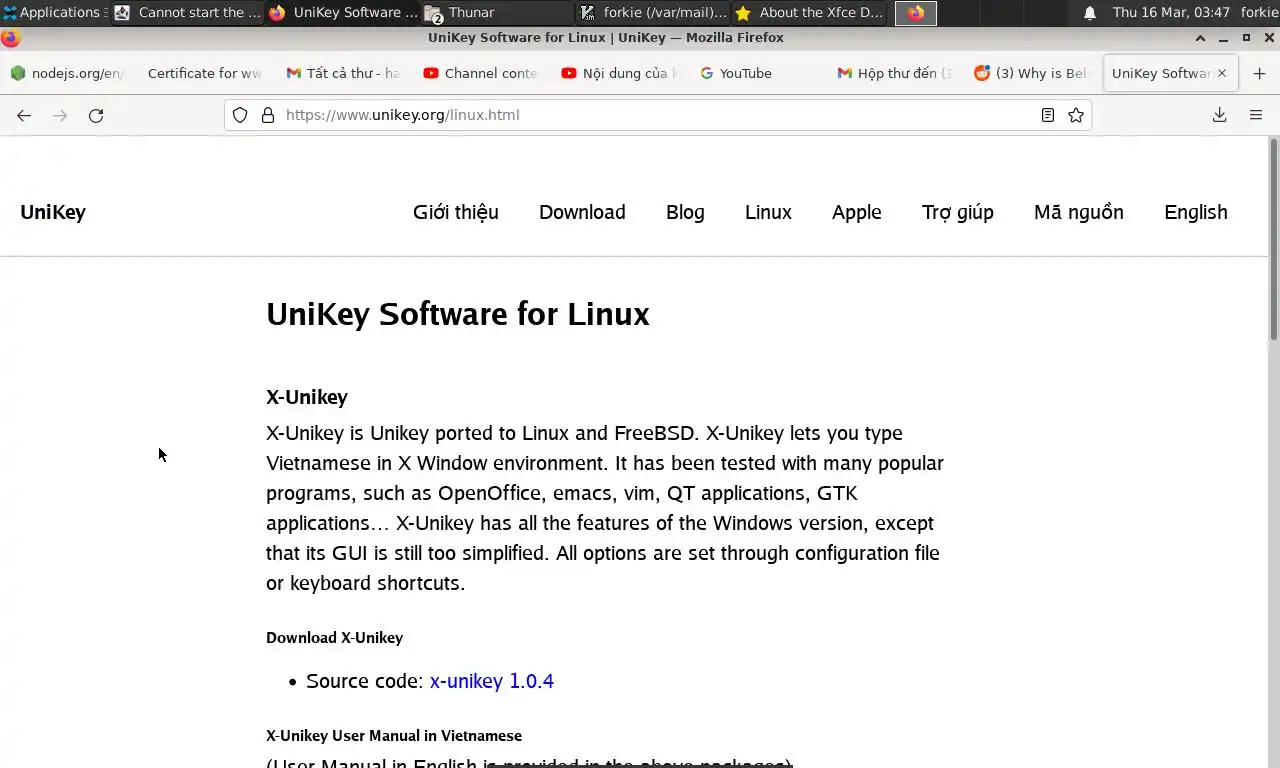Click the 'Download X-Unikey' heading text
Viewport: 1280px width, 768px height.
click(335, 637)
